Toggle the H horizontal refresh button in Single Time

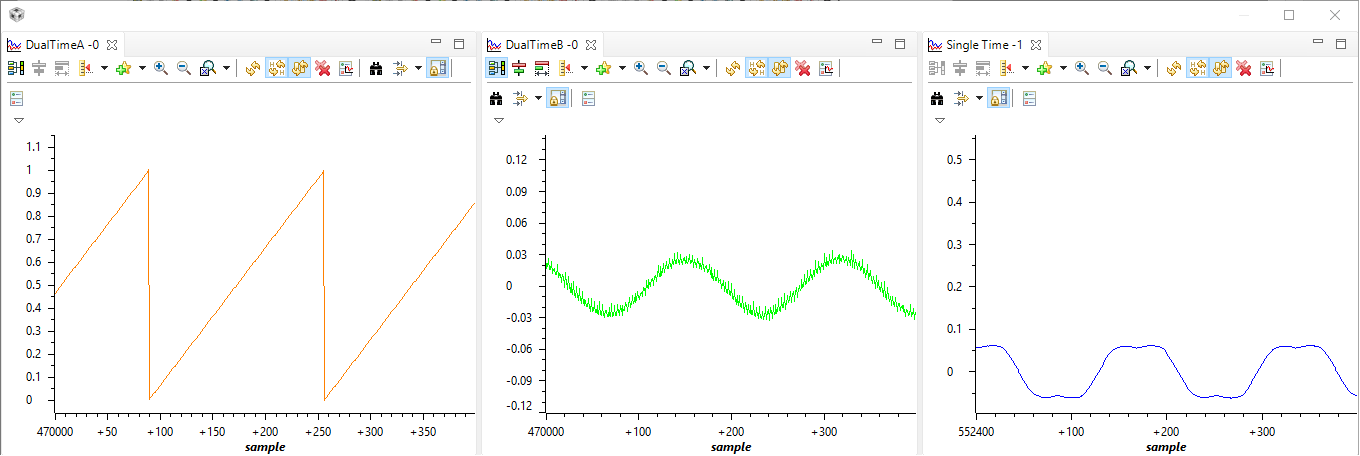(x=1198, y=68)
